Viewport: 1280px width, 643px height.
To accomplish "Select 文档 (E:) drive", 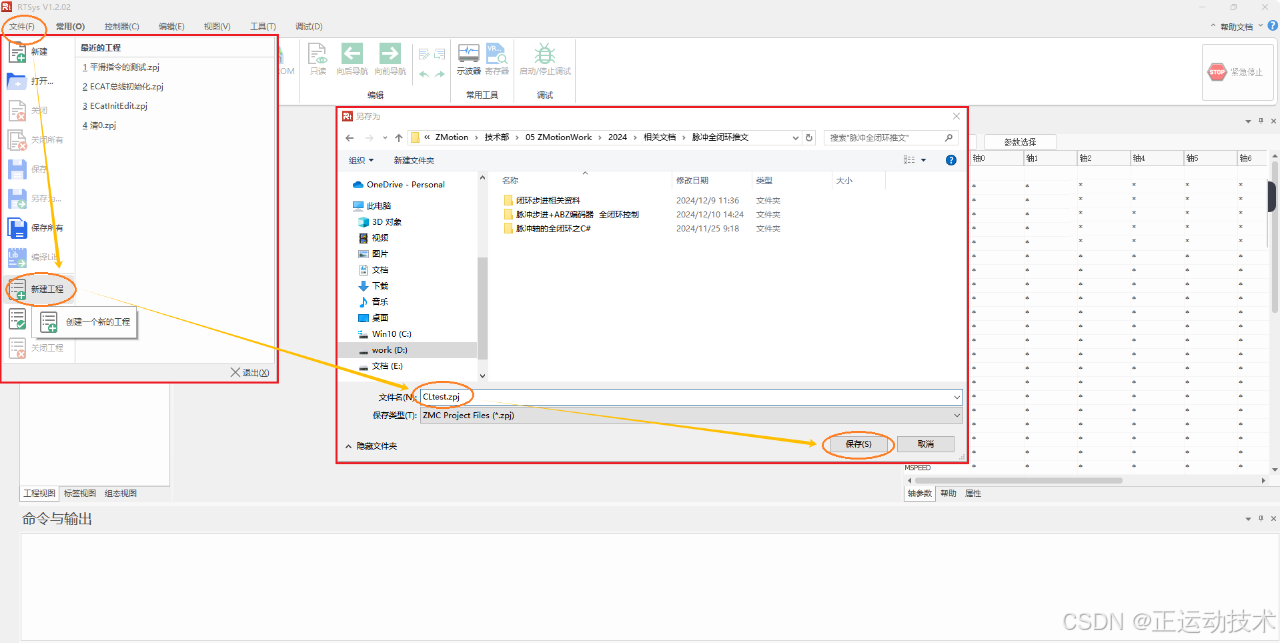I will [x=380, y=366].
